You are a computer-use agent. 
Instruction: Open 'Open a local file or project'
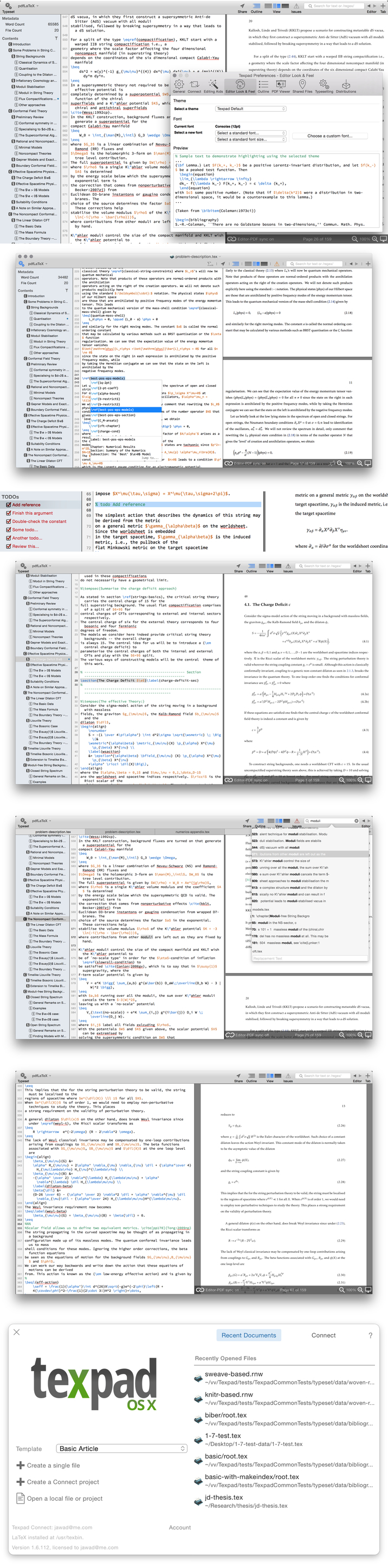point(64,1499)
